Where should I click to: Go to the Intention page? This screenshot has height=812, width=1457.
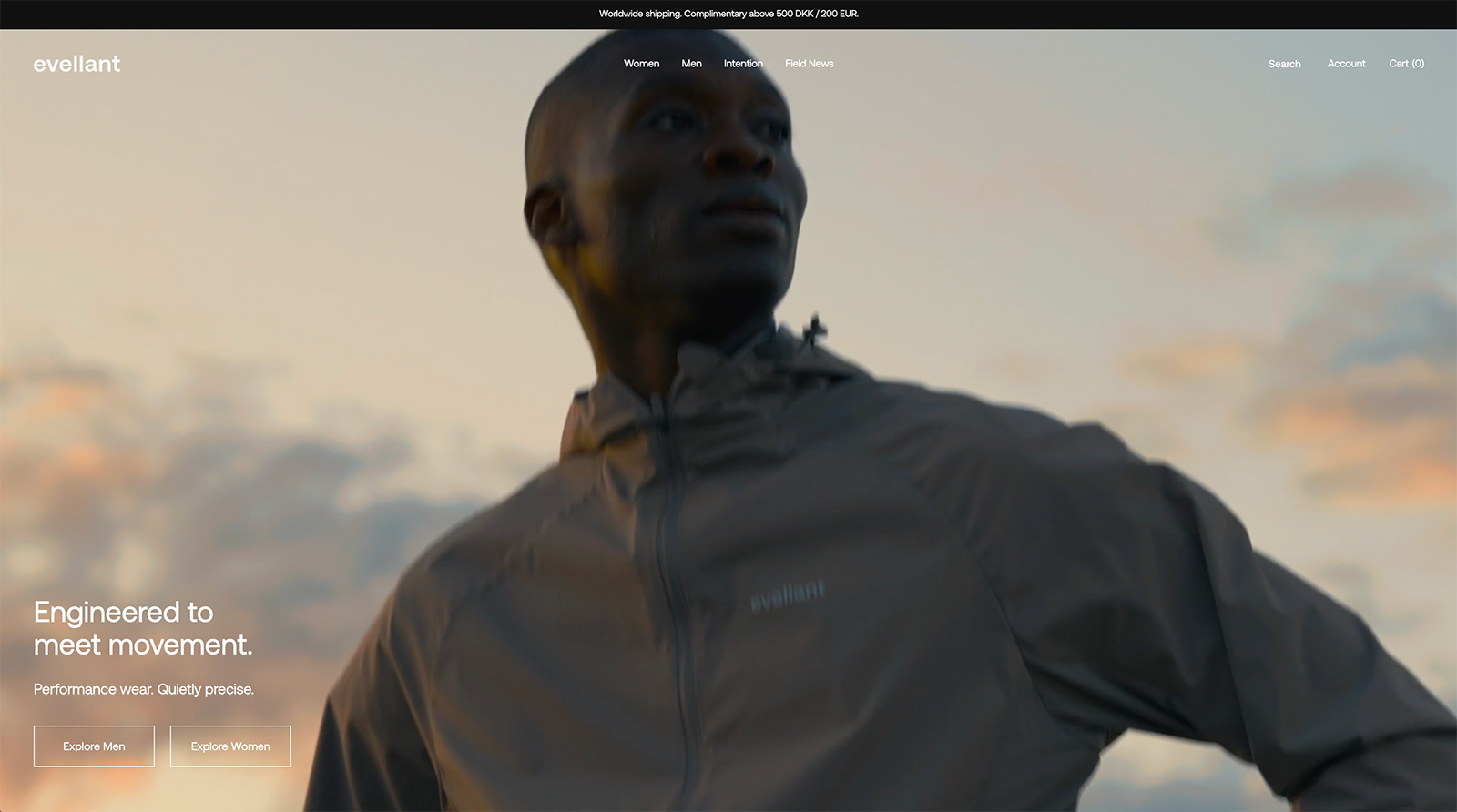coord(743,64)
